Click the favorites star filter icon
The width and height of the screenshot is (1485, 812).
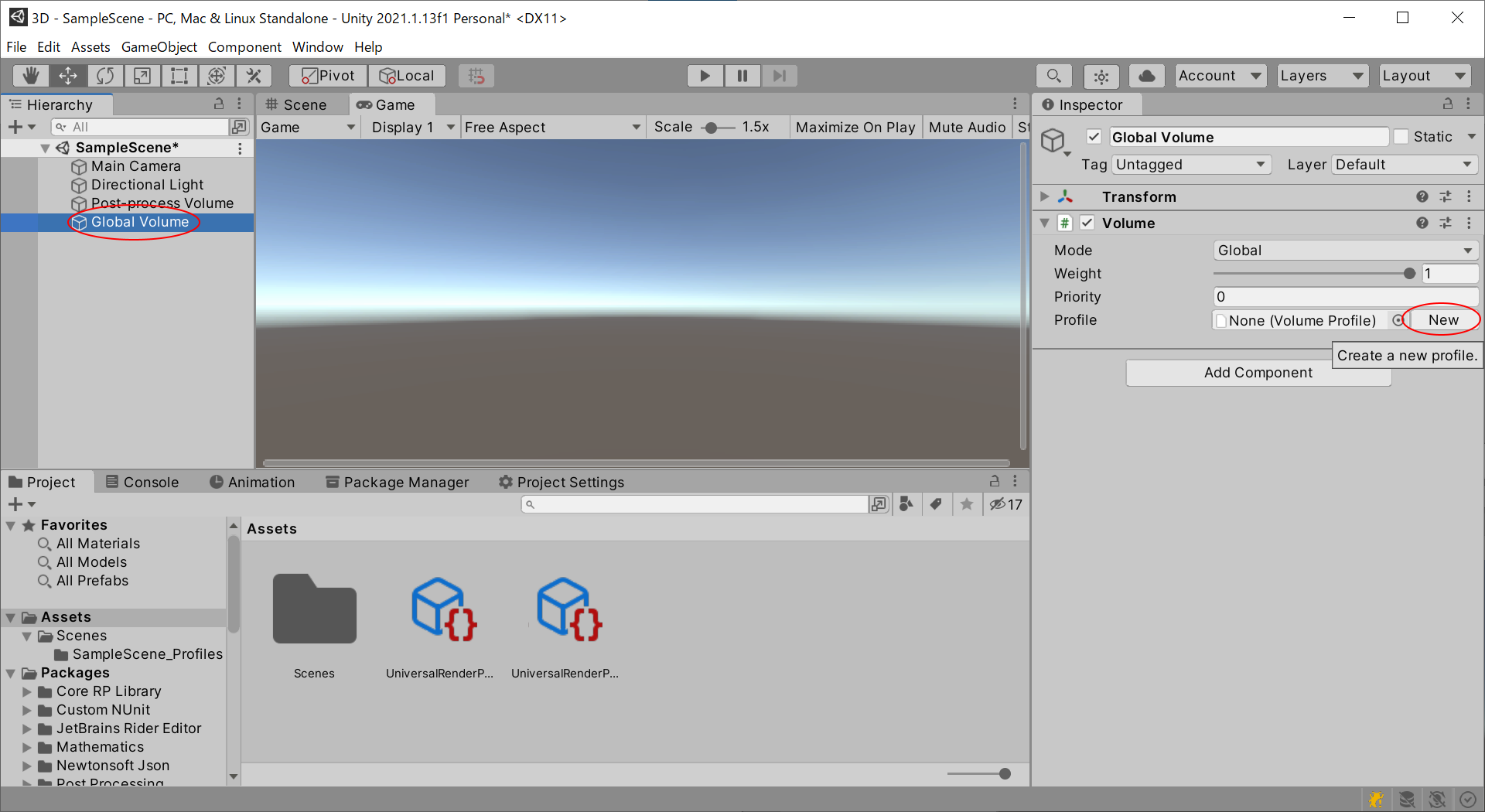(967, 504)
